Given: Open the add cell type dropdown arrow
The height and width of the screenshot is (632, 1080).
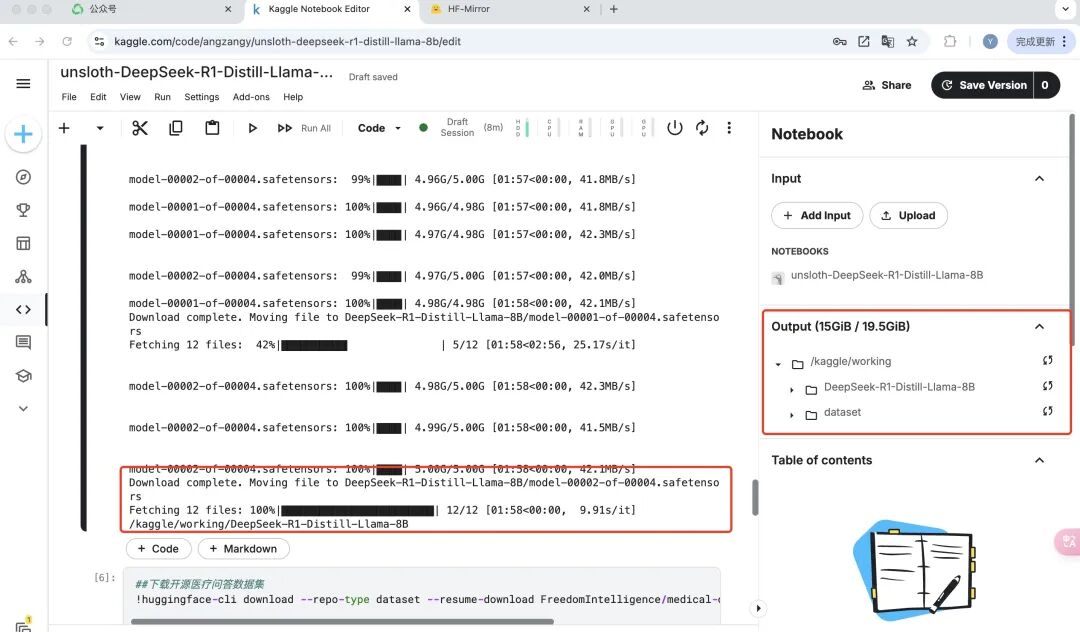Looking at the screenshot, I should pos(100,128).
